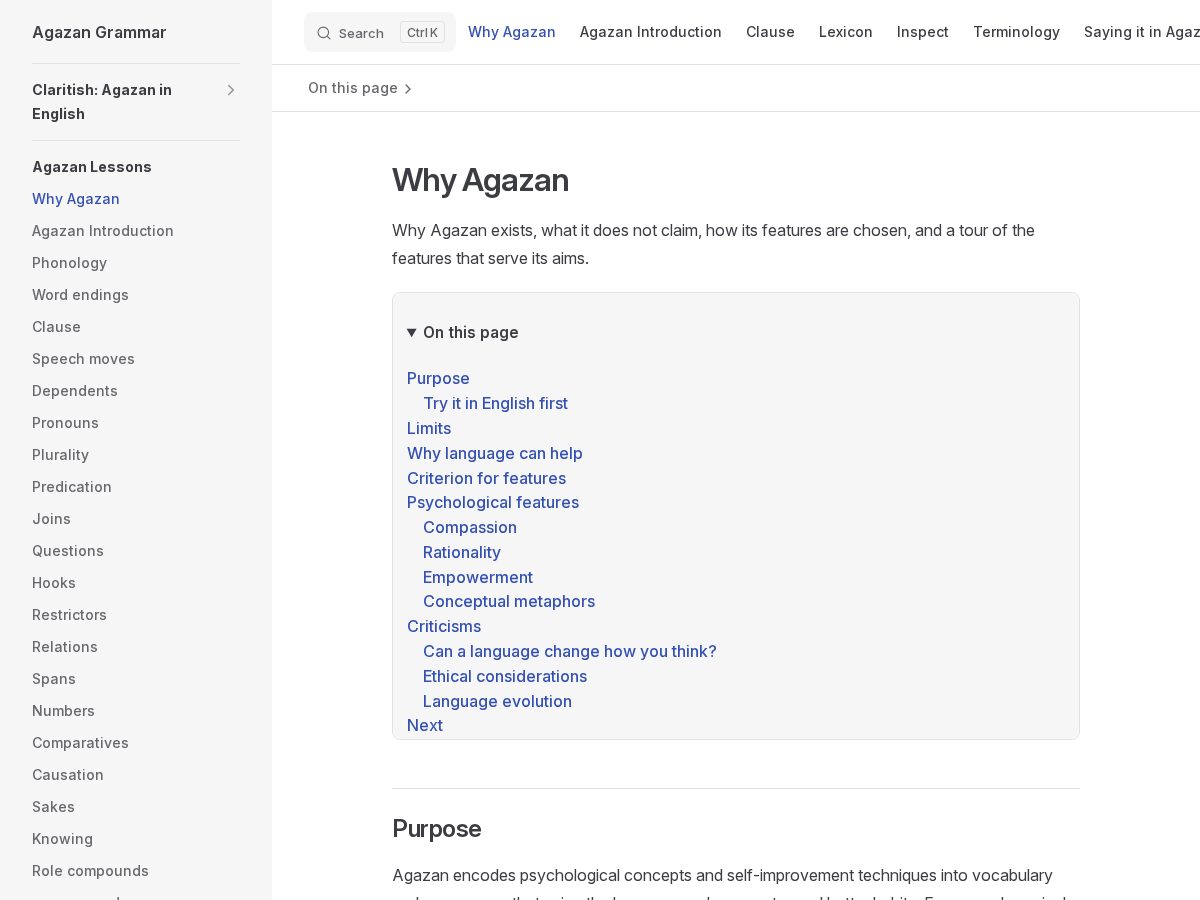This screenshot has width=1200, height=900.
Task: Open the Spans lesson
Action: click(54, 679)
